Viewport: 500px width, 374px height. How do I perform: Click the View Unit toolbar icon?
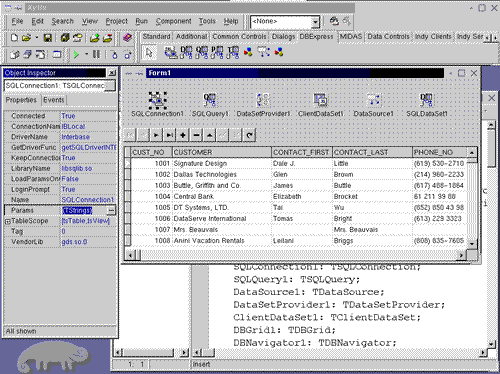pos(15,54)
